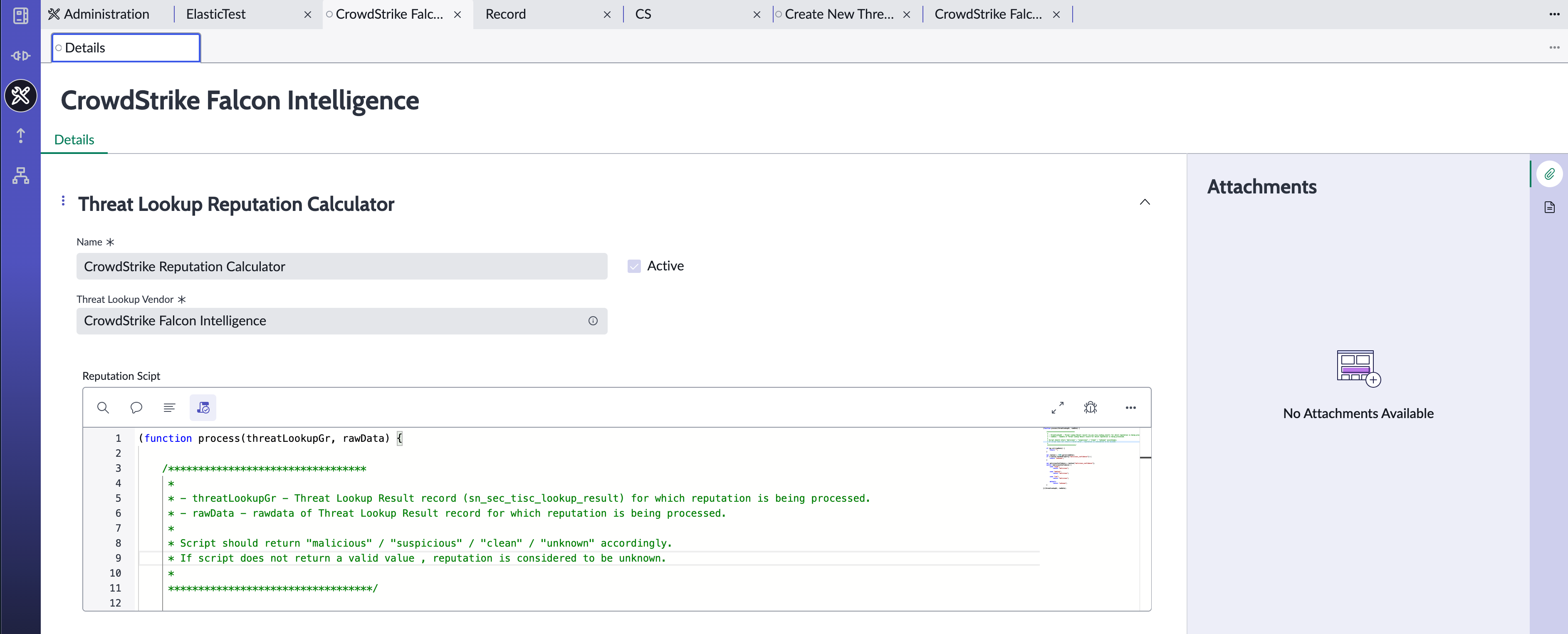Open the hierarchy tree icon in the sidebar
Screen dimensions: 1568x634
coord(21,176)
